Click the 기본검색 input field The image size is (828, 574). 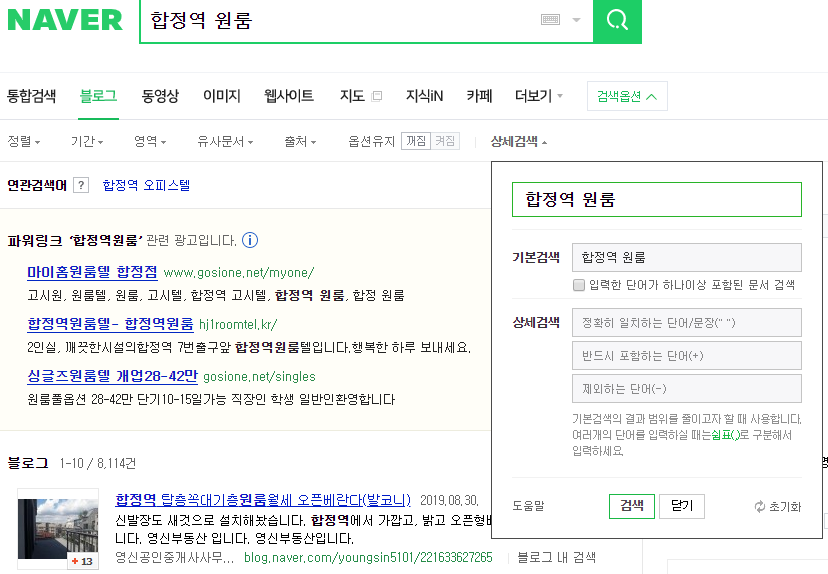(687, 257)
